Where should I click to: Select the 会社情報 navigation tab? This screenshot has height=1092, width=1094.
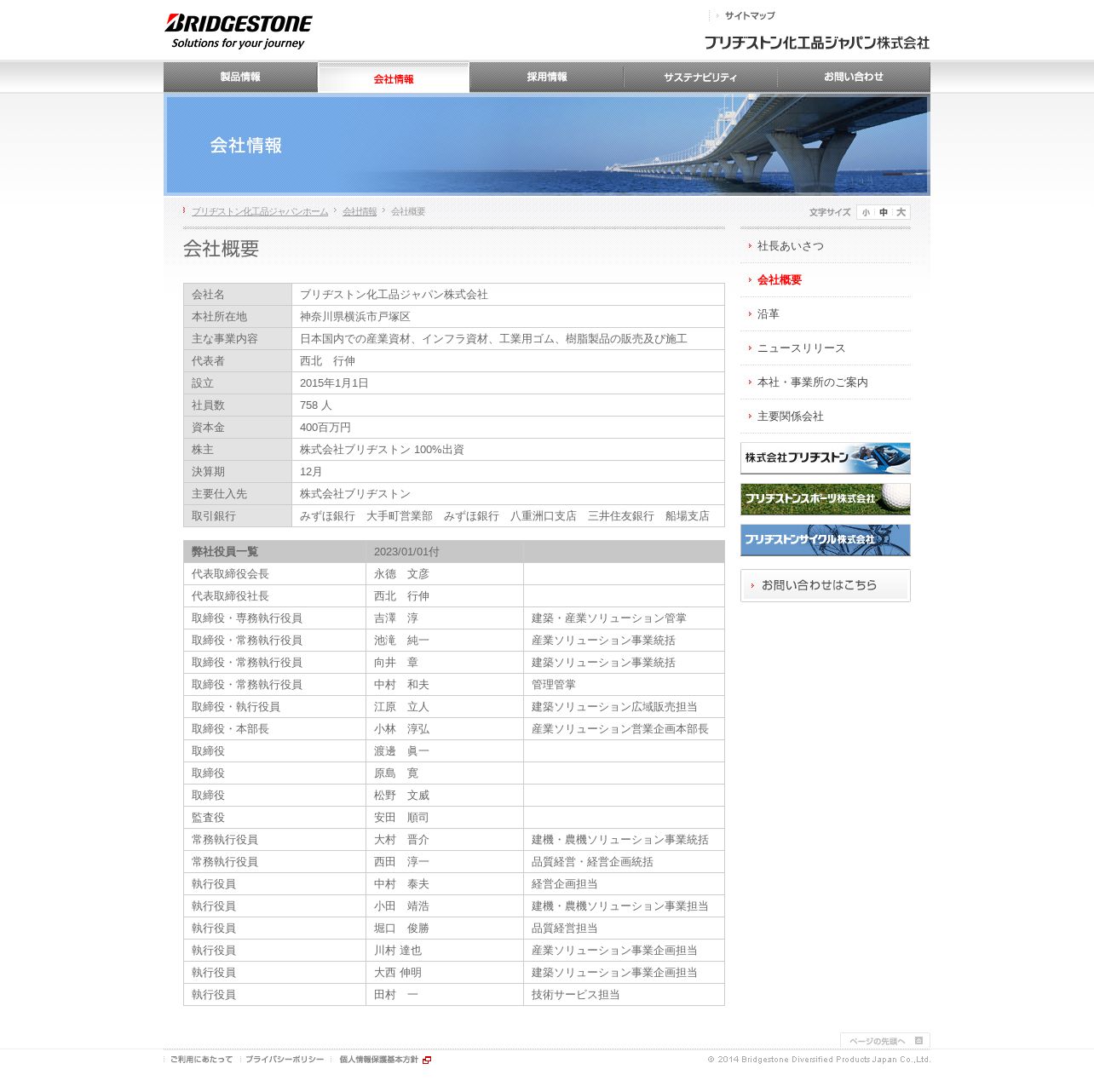click(x=394, y=78)
